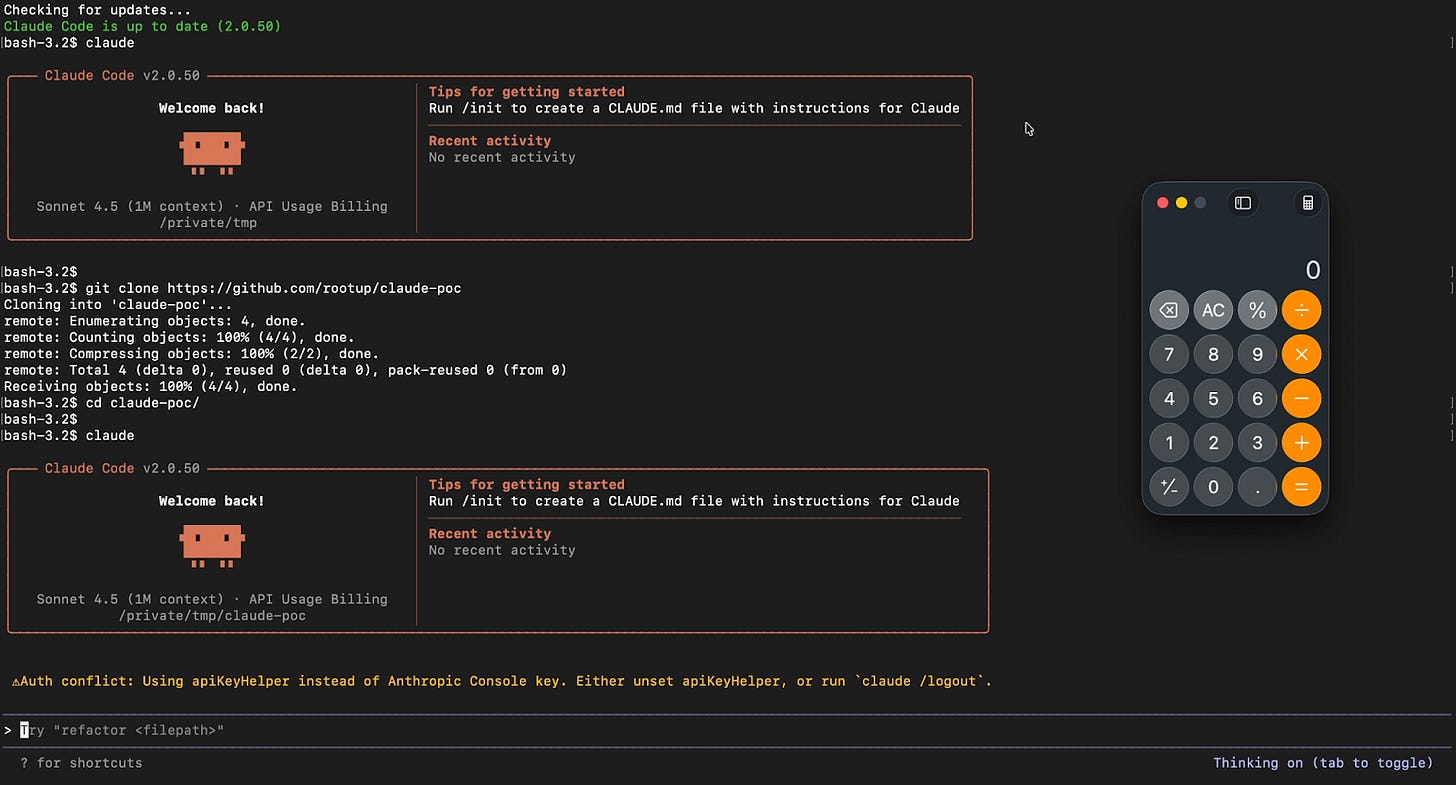The width and height of the screenshot is (1456, 785).
Task: Minimize the Calculator with the yellow button
Action: pyautogui.click(x=1181, y=203)
